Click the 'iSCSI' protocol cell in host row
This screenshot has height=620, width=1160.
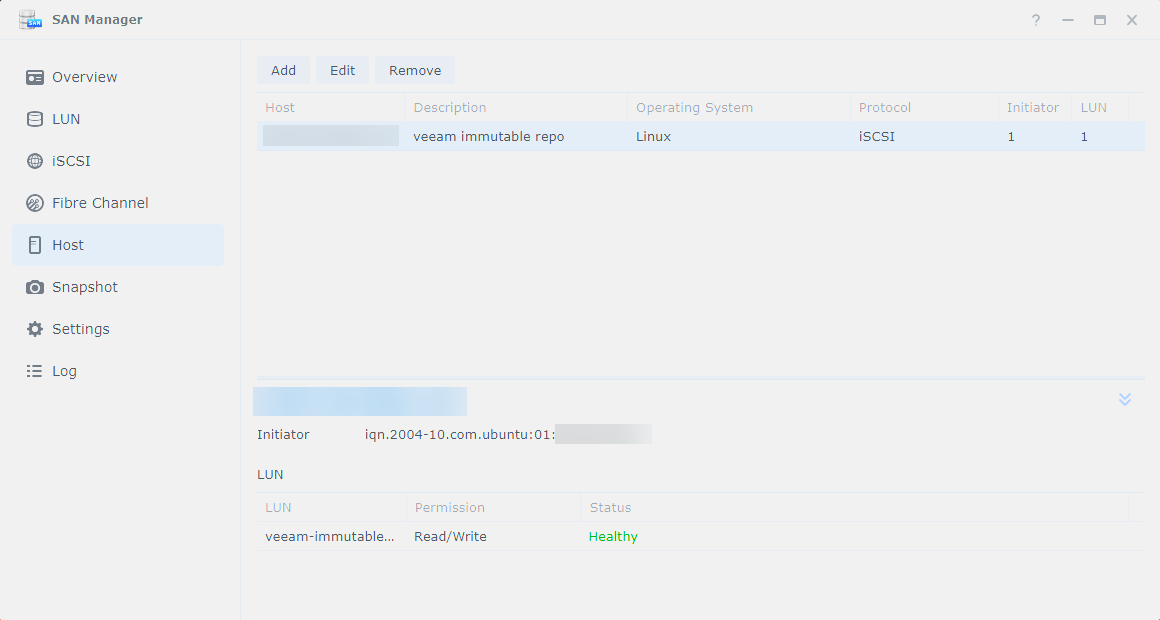tap(877, 137)
